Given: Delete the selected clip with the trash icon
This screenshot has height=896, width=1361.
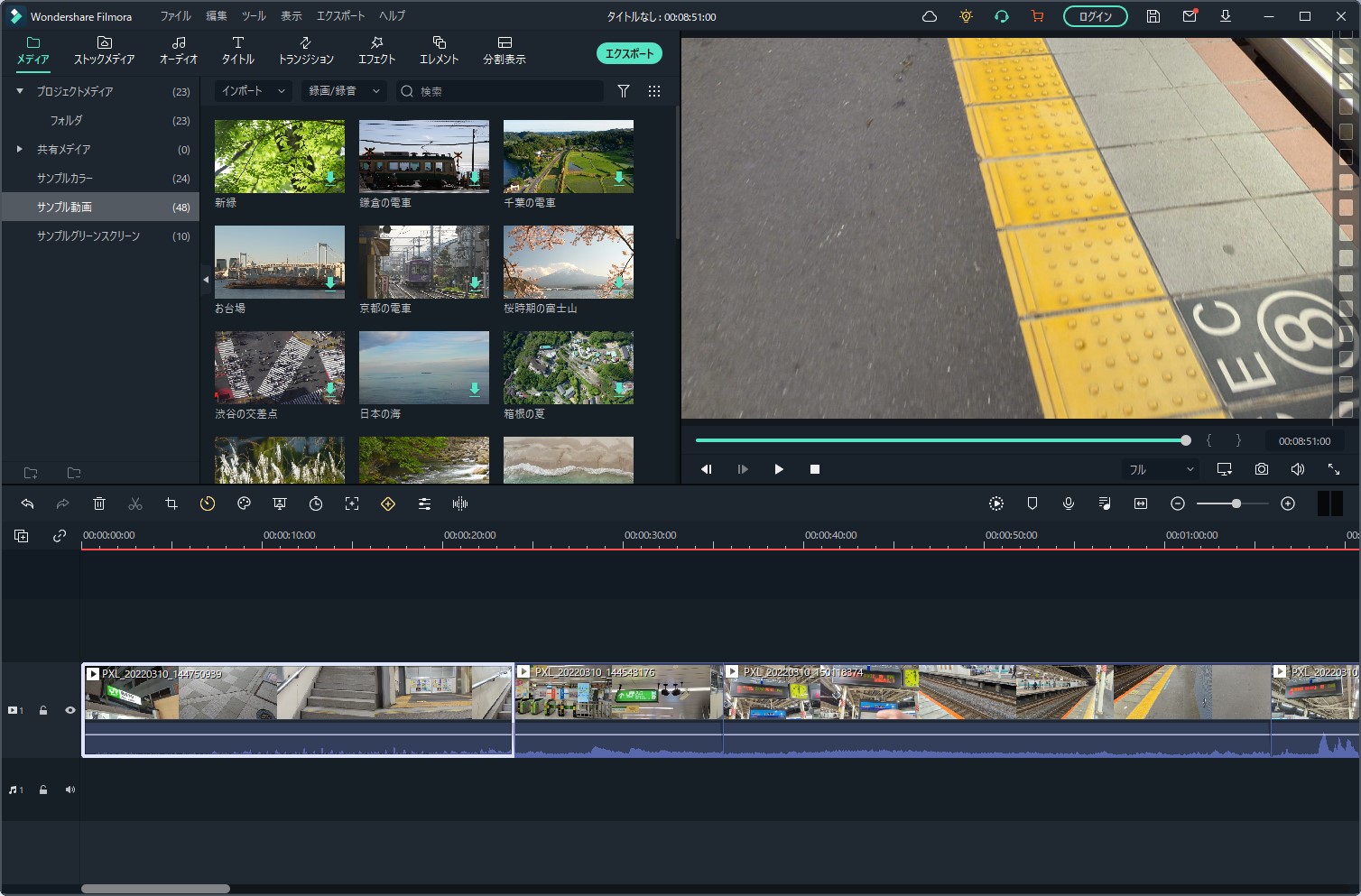Looking at the screenshot, I should [x=99, y=504].
